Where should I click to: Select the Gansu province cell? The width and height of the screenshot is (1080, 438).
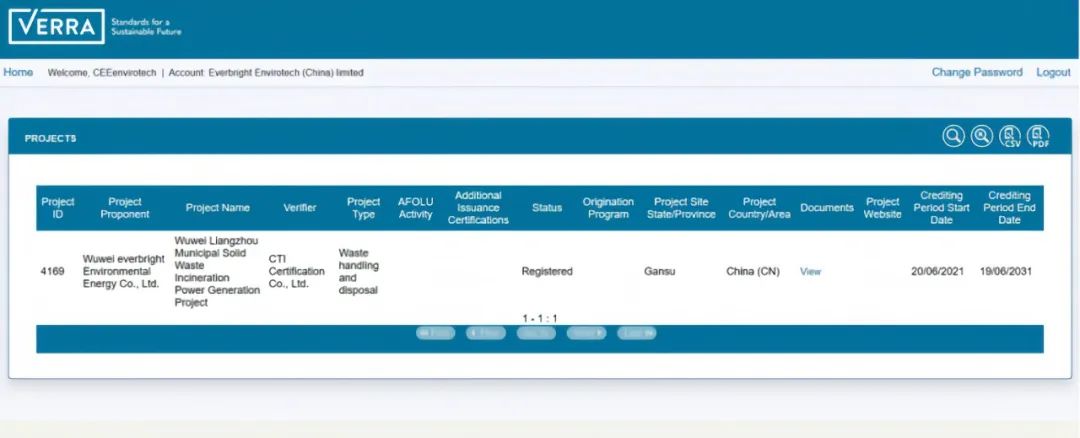pos(660,271)
